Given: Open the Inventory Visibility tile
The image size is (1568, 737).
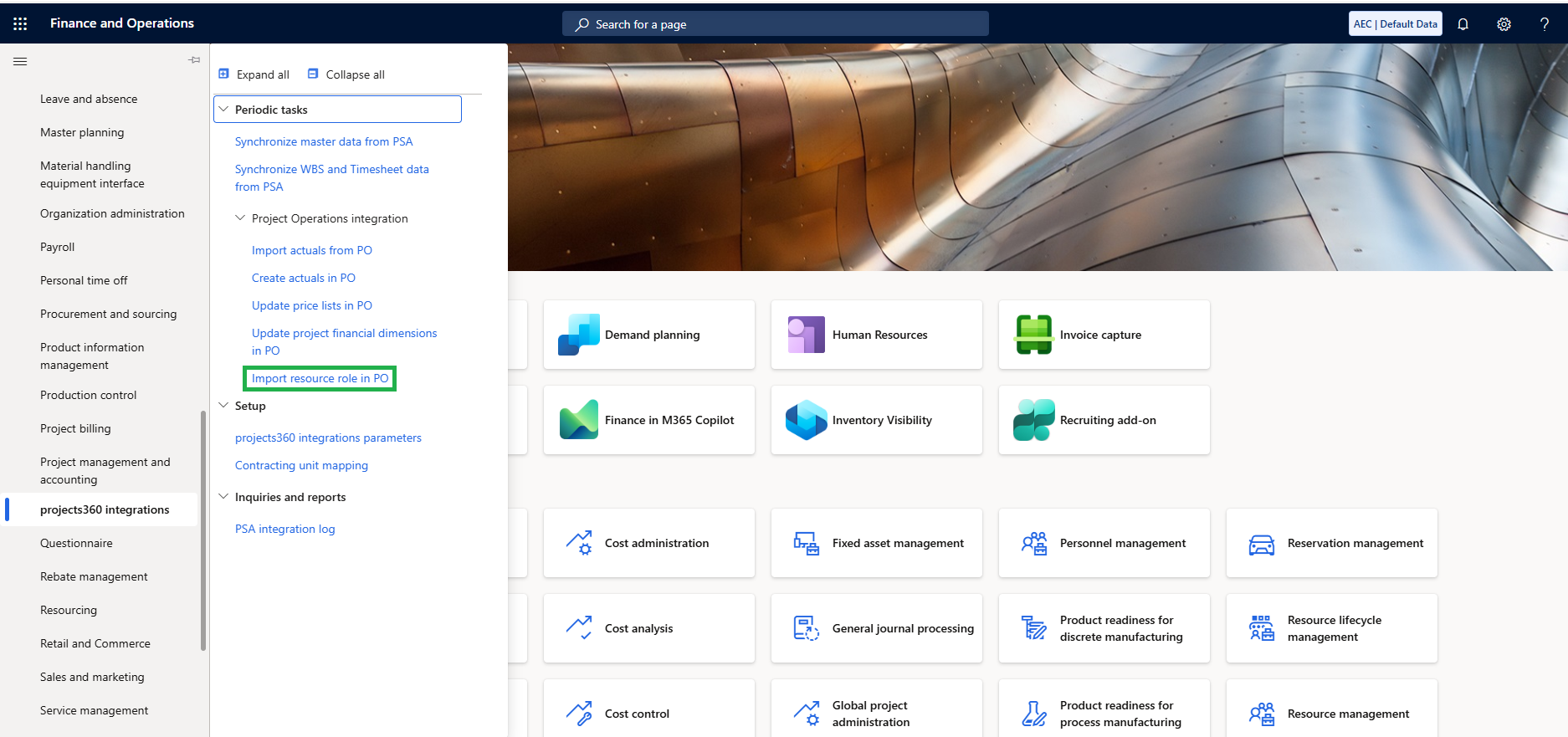Looking at the screenshot, I should 876,420.
